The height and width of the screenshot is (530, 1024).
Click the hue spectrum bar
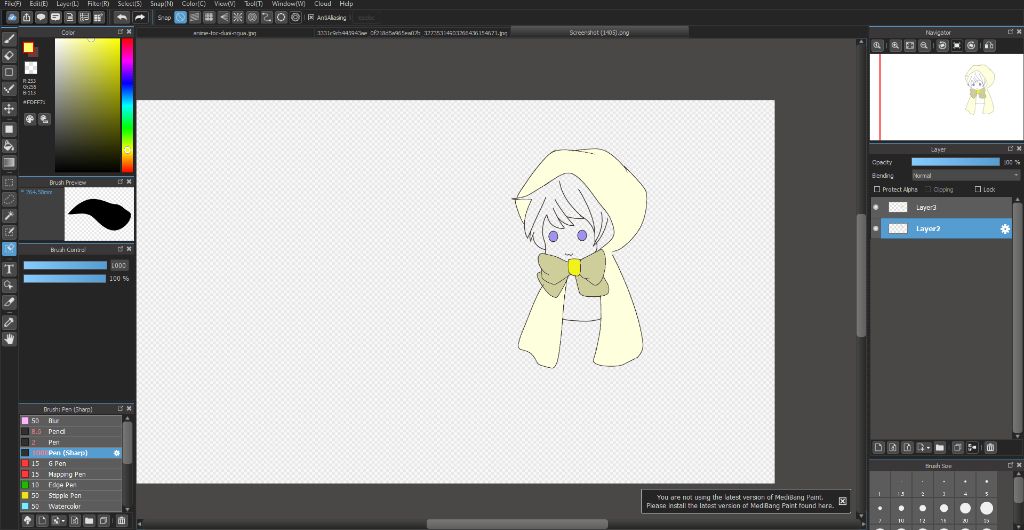[127, 104]
